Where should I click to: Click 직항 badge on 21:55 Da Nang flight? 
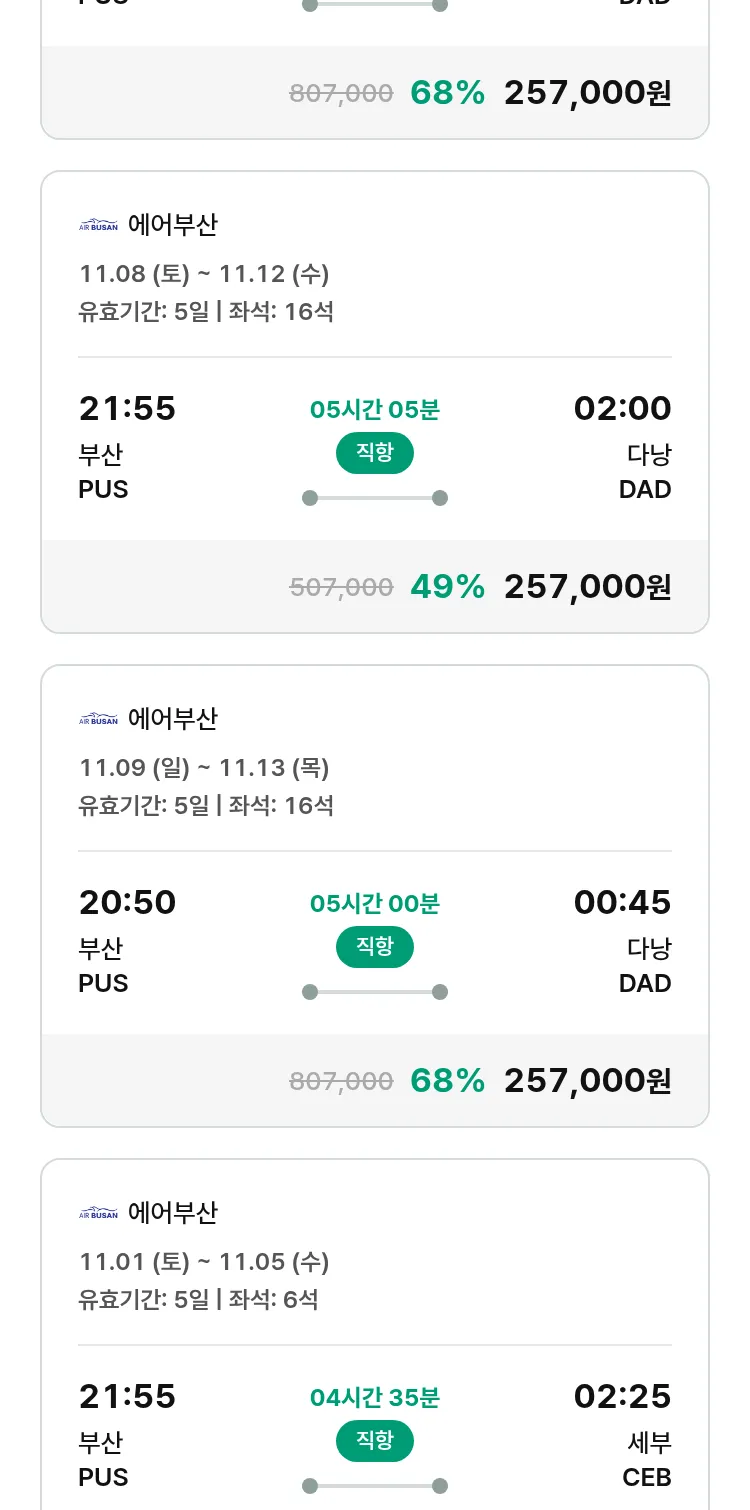coord(375,453)
